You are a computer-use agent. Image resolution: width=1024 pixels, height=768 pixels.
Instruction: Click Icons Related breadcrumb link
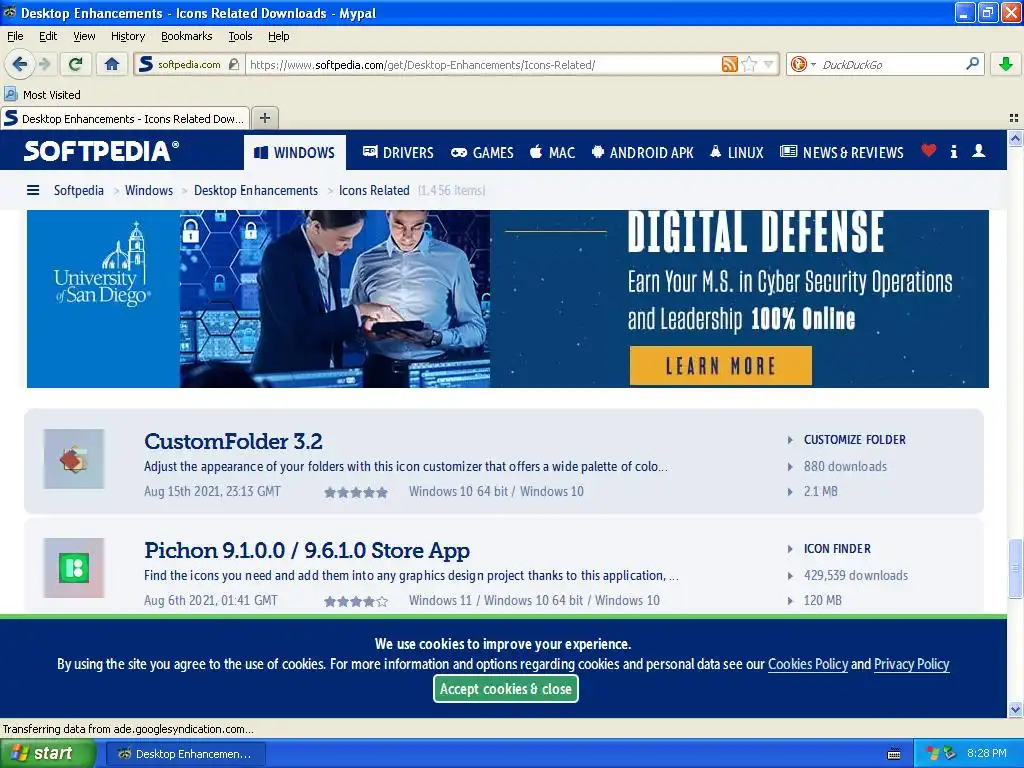pos(374,190)
